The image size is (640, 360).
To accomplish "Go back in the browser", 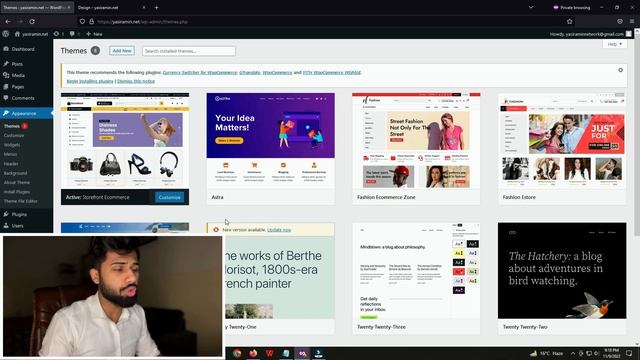I will (x=8, y=21).
